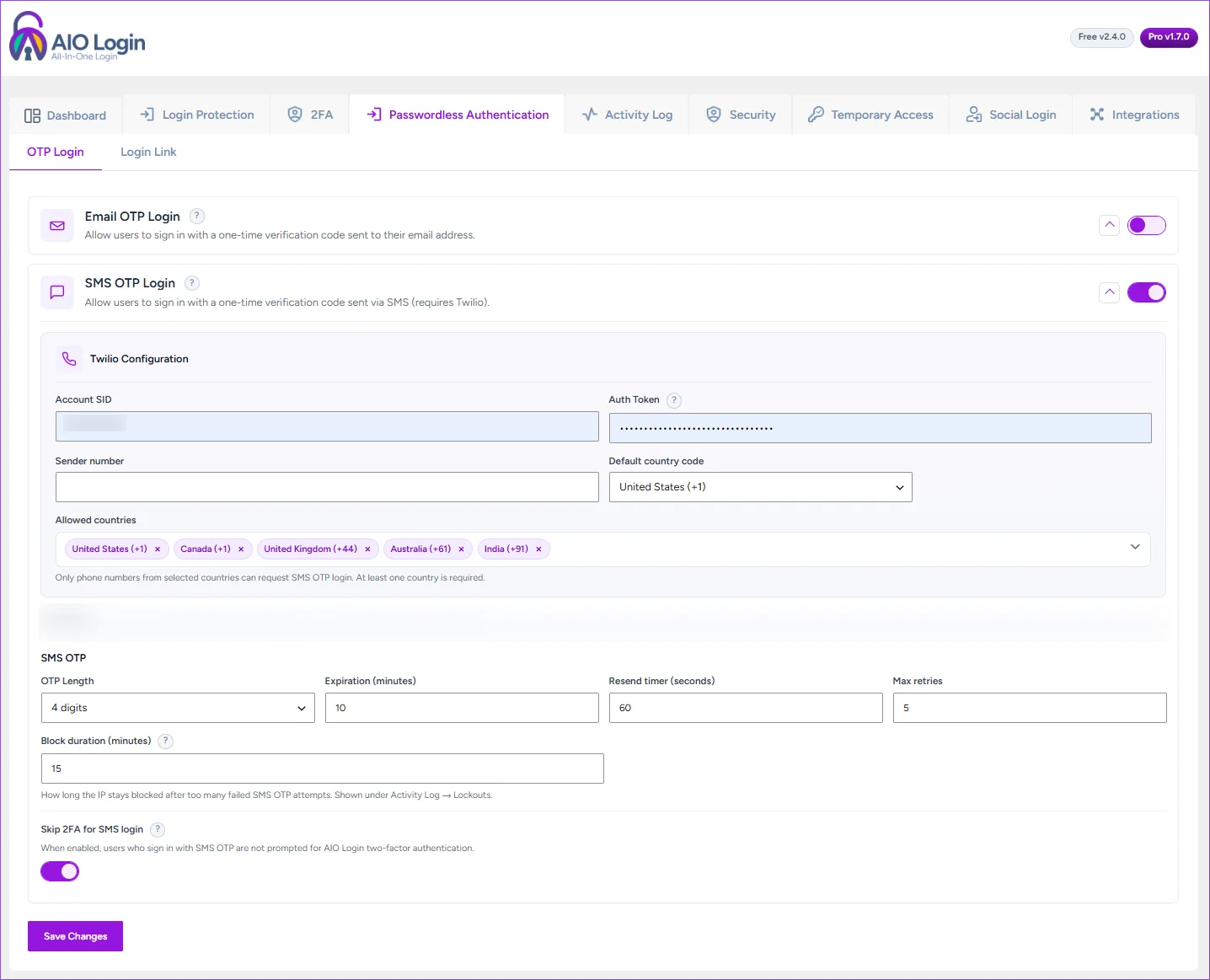Switch to Login Protection tab
This screenshot has height=980, width=1210.
point(197,115)
